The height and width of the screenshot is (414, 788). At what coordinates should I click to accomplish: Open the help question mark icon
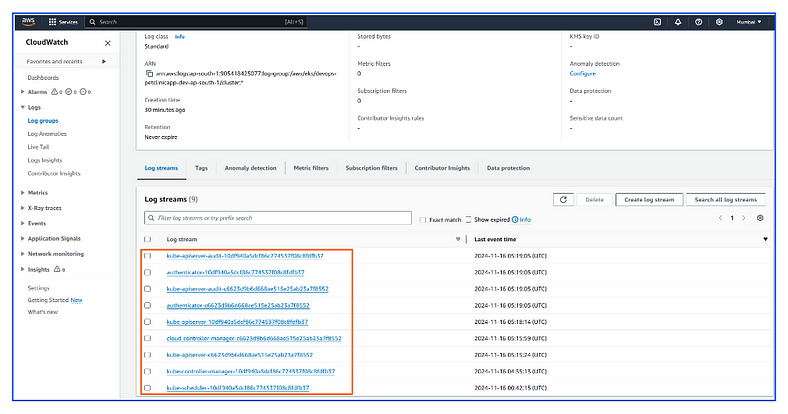click(x=699, y=22)
